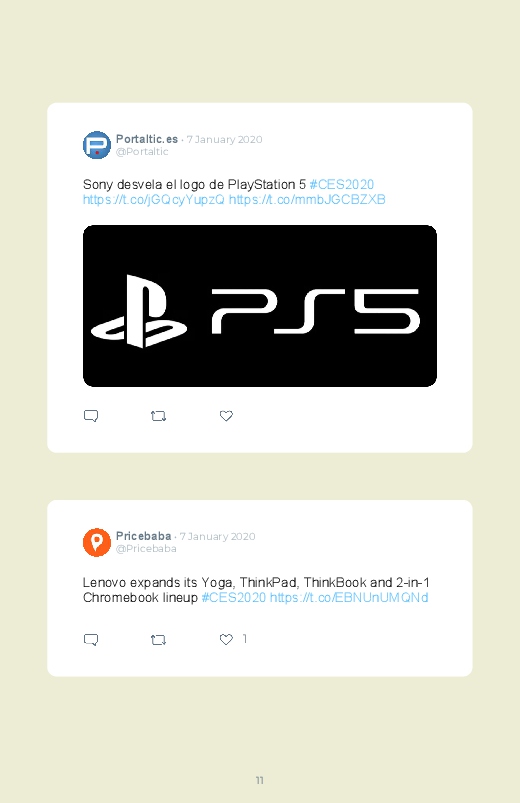This screenshot has height=803, width=520.
Task: Reply to the Pricebaba Lenovo tweet
Action: 91,640
